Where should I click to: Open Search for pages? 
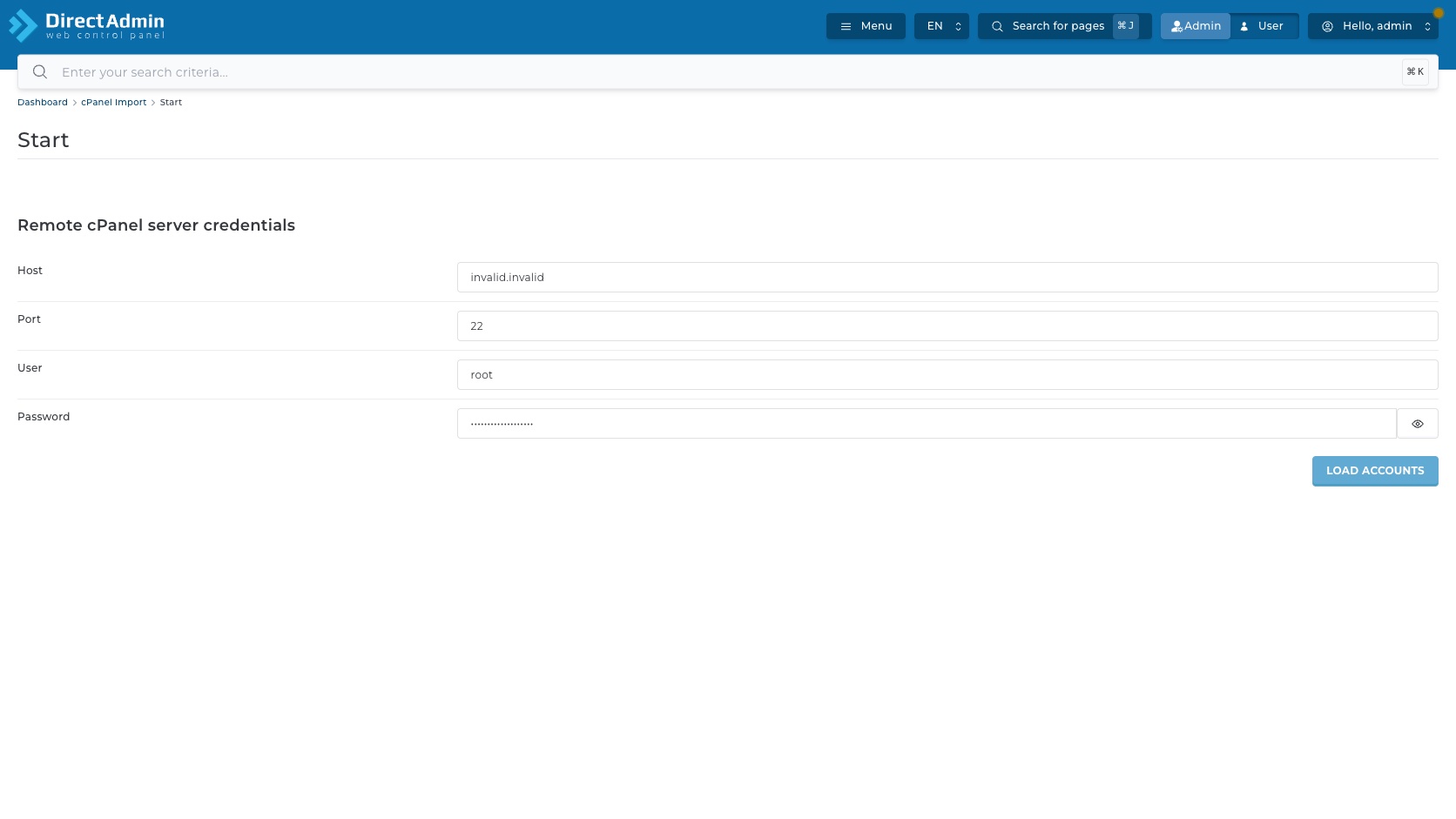[1064, 26]
